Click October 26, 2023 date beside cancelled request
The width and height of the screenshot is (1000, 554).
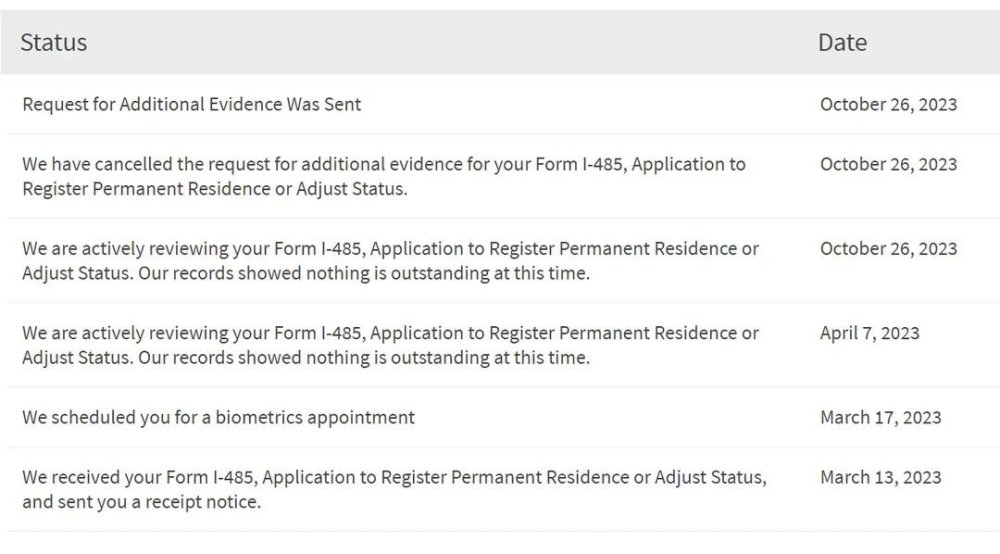pos(888,164)
